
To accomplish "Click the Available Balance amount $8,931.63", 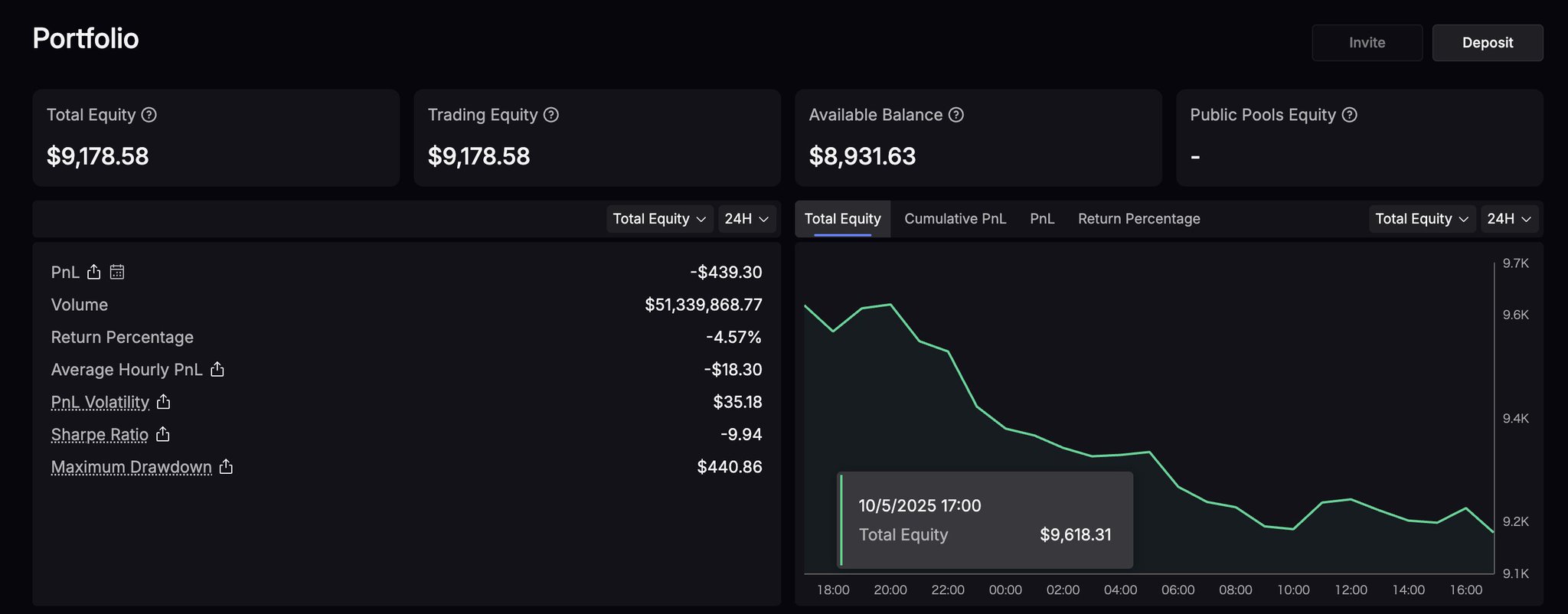I will pyautogui.click(x=862, y=156).
